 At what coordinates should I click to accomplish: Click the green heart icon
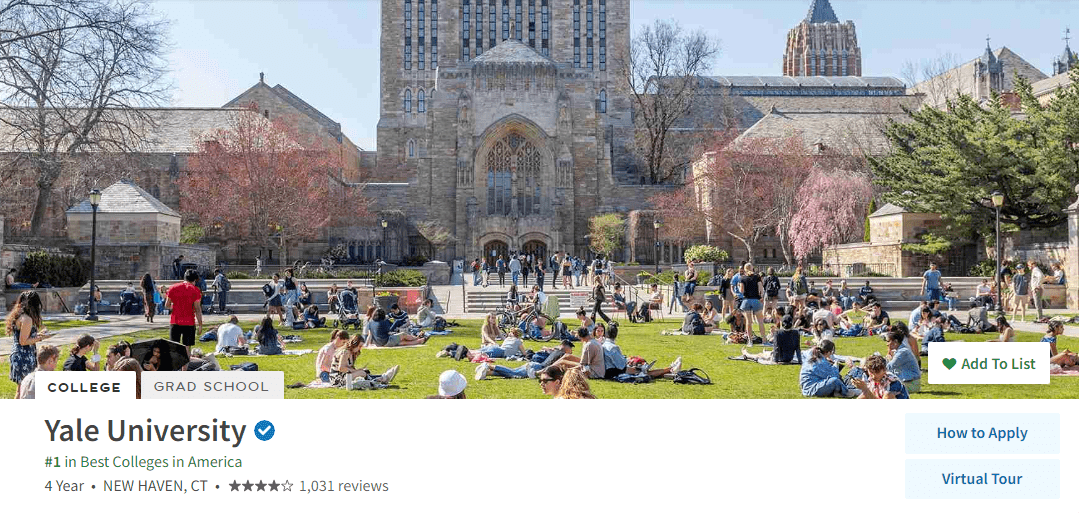tap(949, 364)
